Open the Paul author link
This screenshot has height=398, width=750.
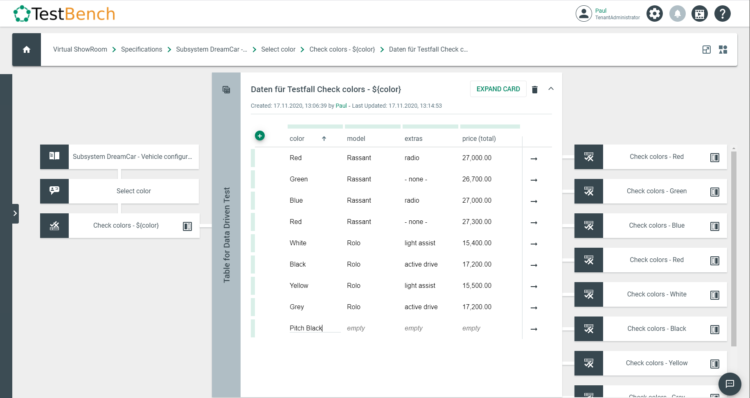(x=341, y=106)
